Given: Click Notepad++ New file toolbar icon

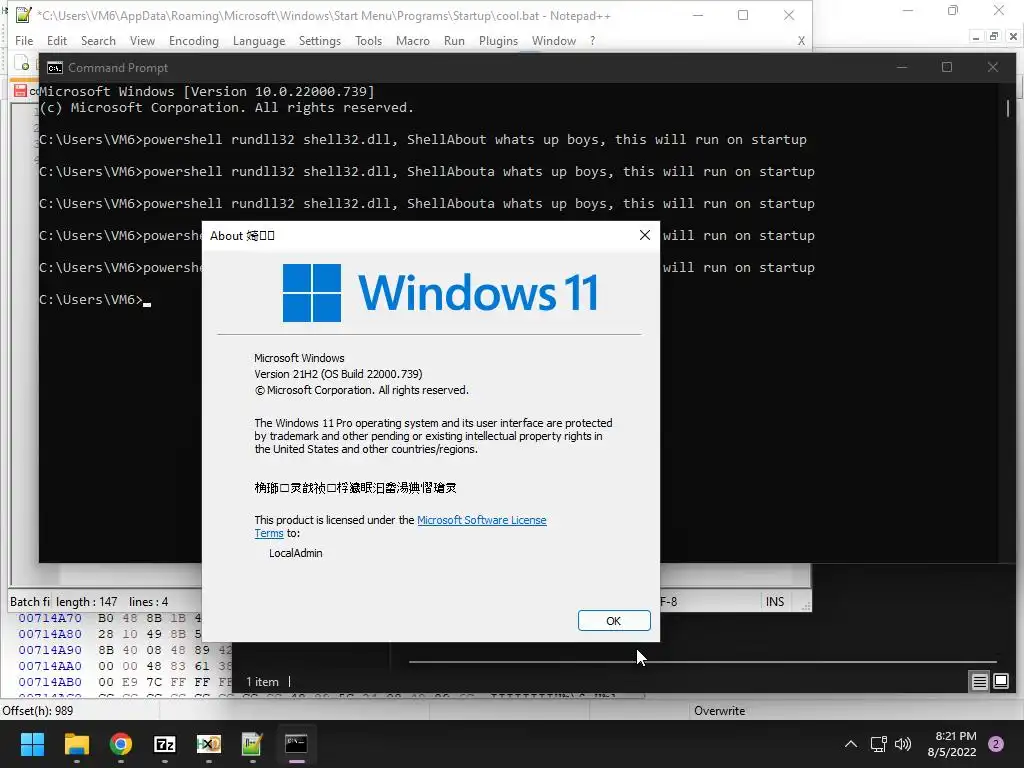Looking at the screenshot, I should point(22,64).
